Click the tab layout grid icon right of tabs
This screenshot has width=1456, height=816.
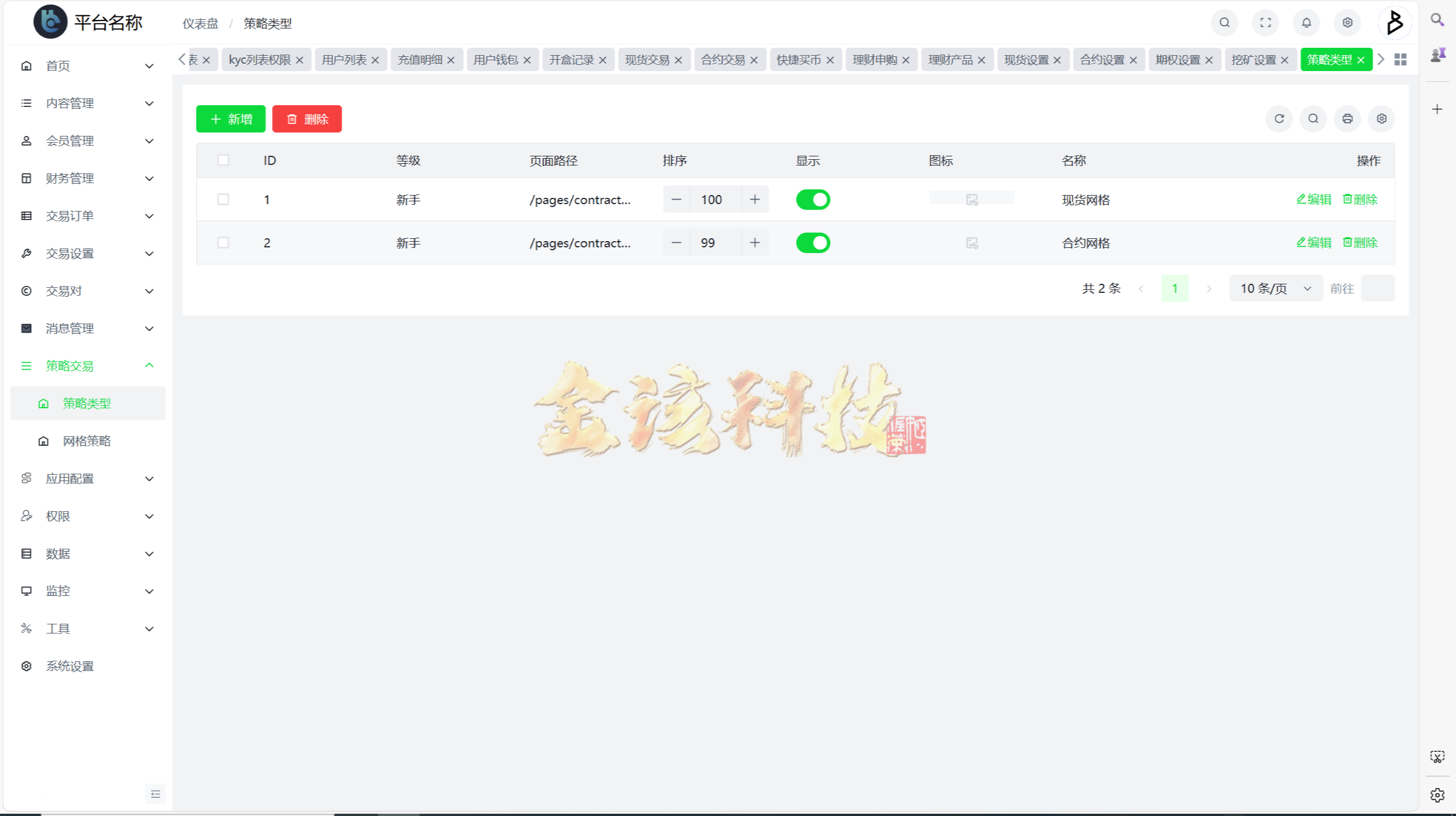tap(1400, 59)
